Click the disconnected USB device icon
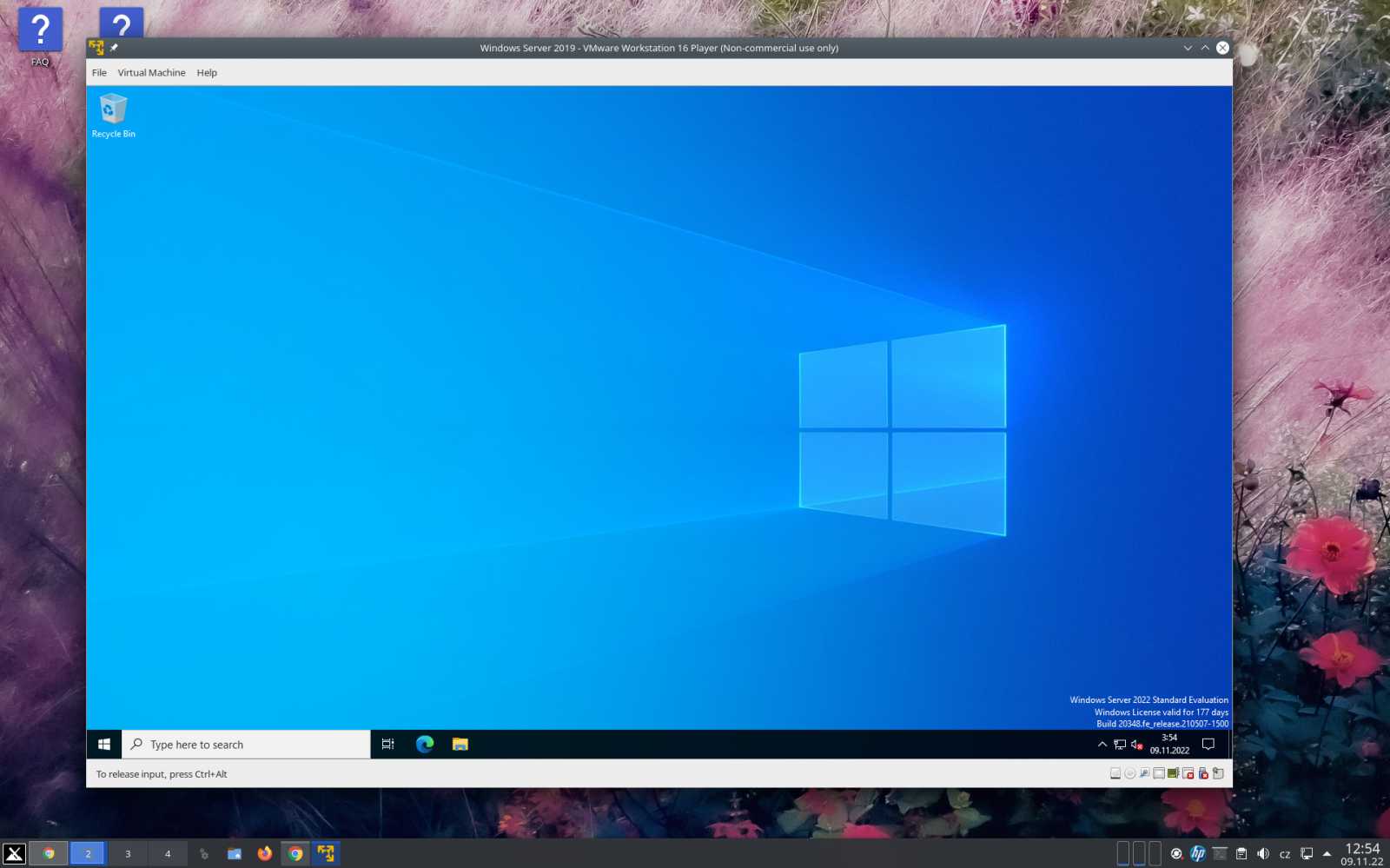The image size is (1390, 868). click(x=1203, y=773)
